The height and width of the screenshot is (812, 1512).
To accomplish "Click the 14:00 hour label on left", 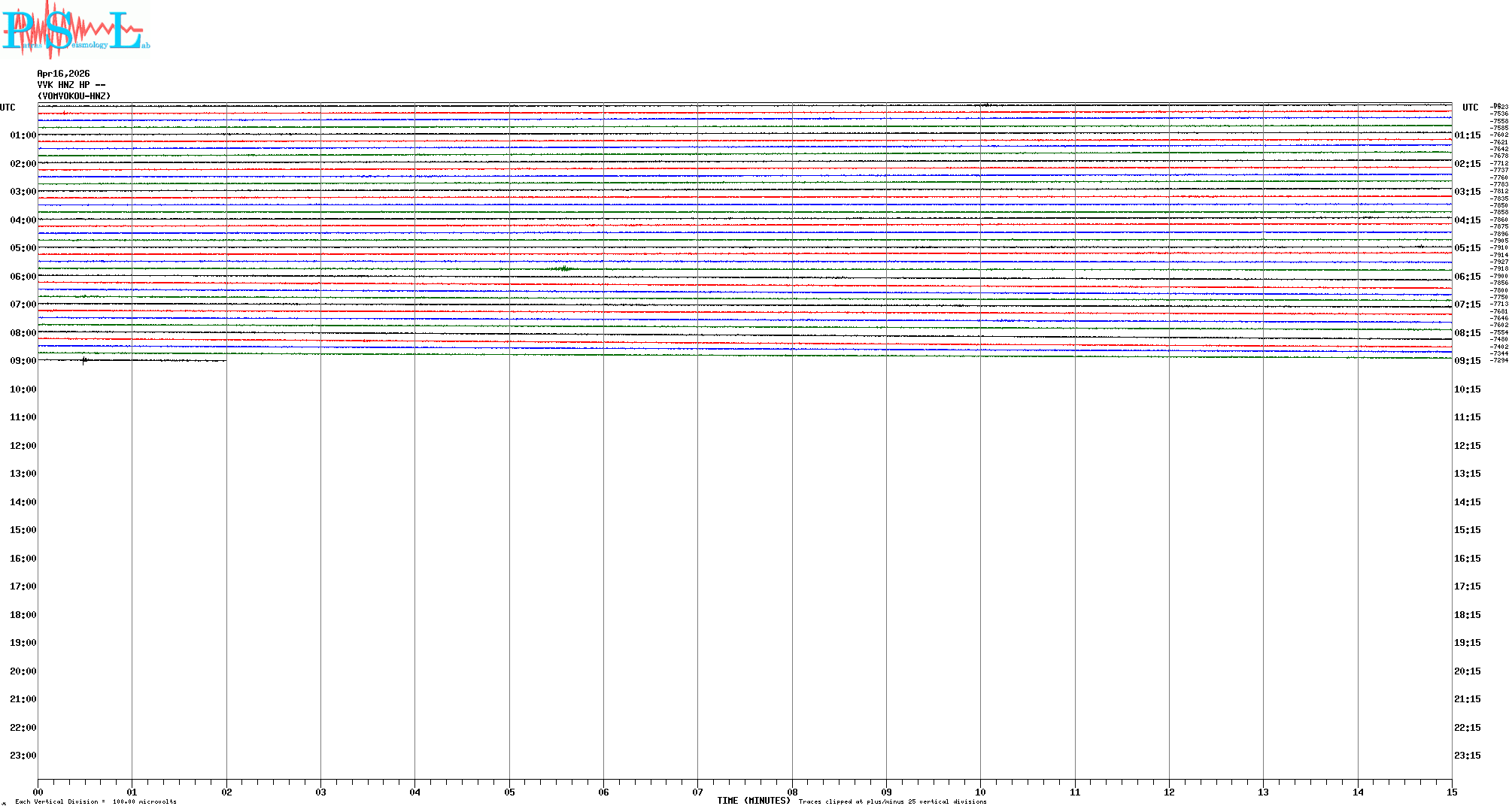I will [x=23, y=502].
